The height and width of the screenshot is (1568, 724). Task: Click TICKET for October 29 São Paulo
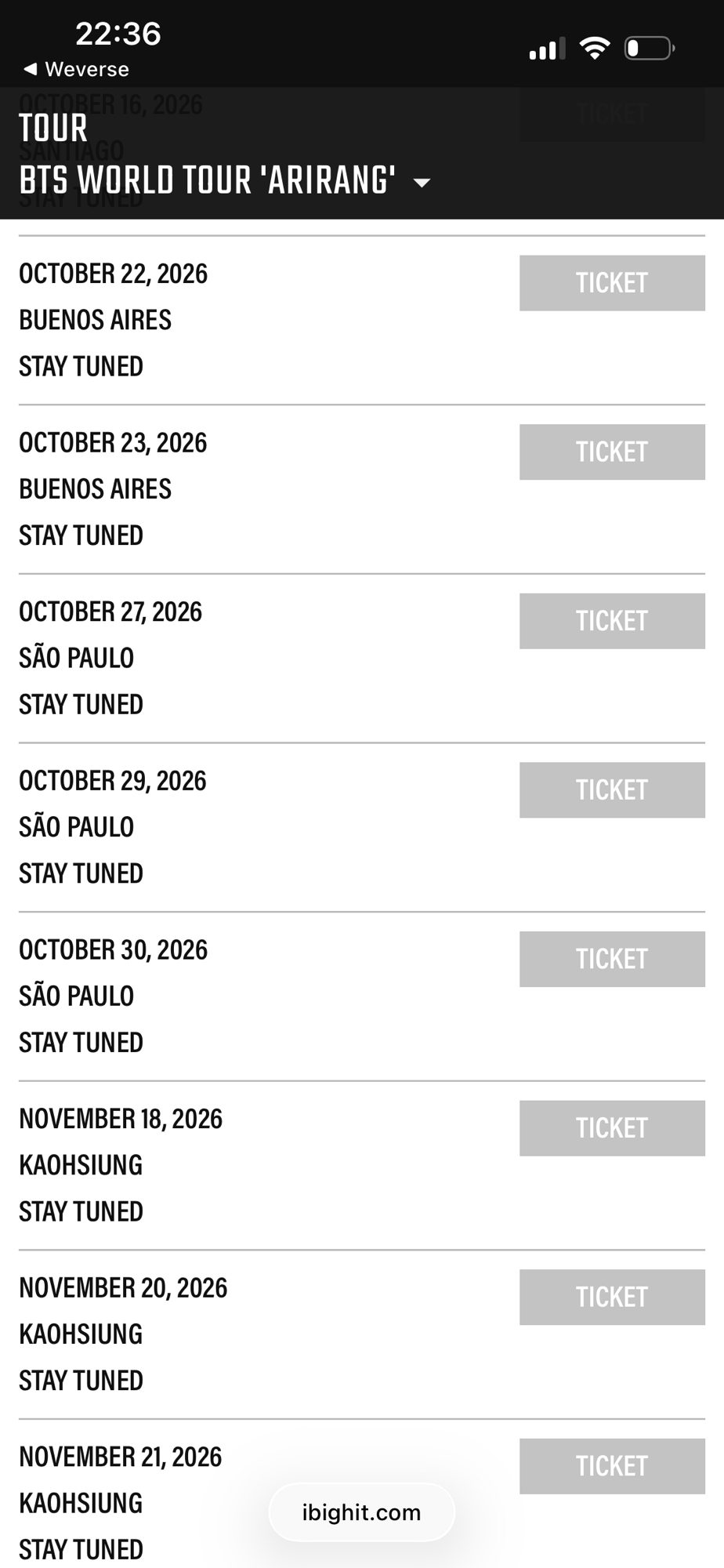coord(612,790)
